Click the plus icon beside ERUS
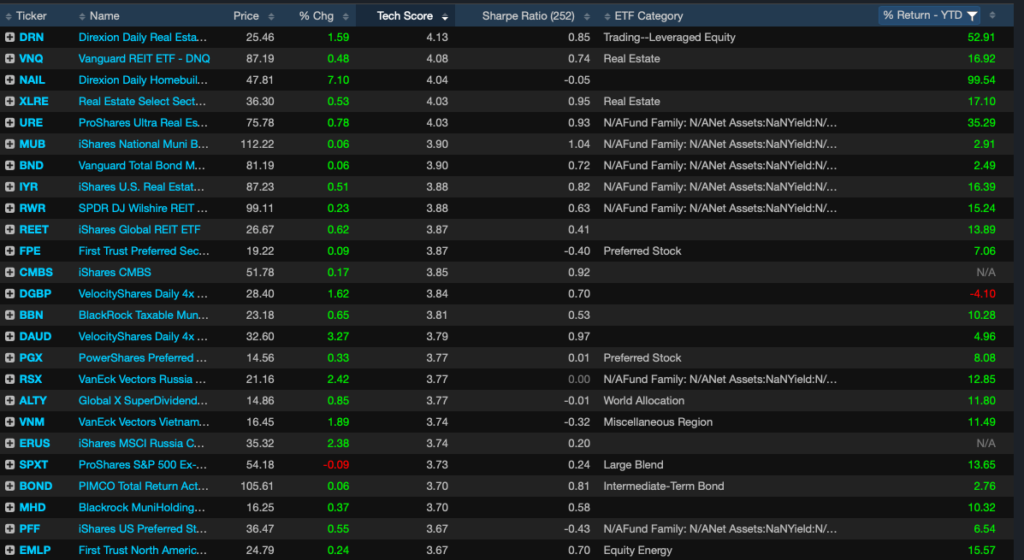1024x560 pixels. (x=10, y=443)
